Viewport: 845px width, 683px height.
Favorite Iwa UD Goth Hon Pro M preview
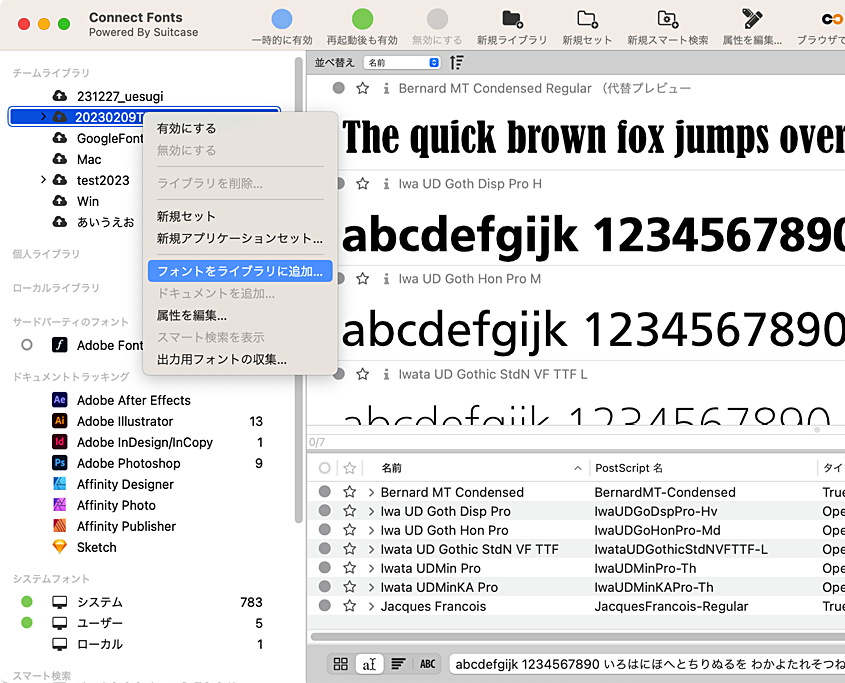tap(363, 278)
